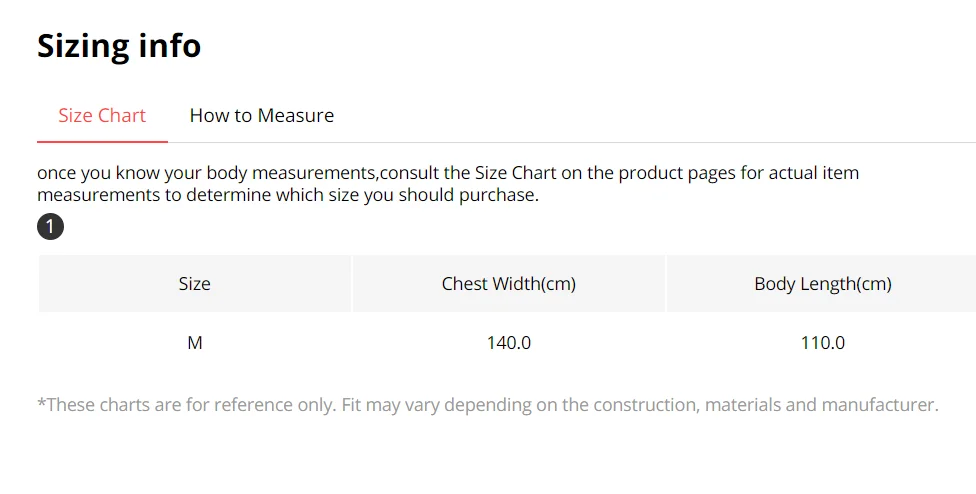The width and height of the screenshot is (976, 494).
Task: Click the line "measurements to determine which size"
Action: tap(287, 195)
